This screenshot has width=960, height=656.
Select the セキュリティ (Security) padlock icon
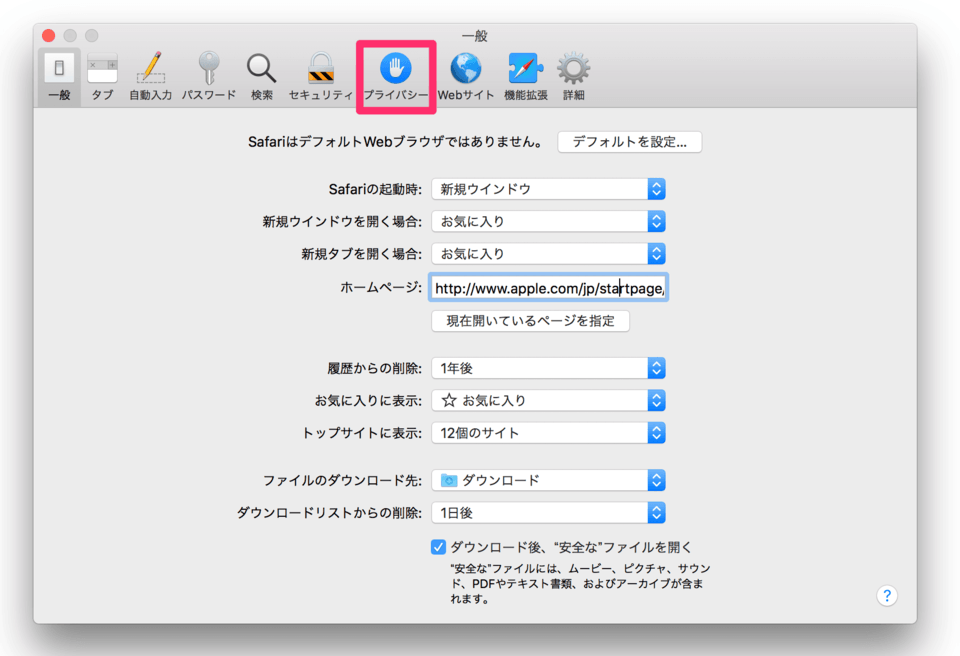point(320,70)
